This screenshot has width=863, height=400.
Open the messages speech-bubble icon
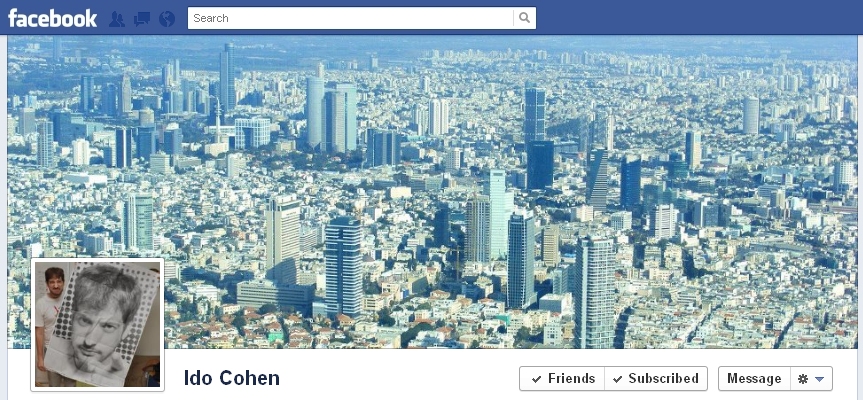click(x=141, y=19)
